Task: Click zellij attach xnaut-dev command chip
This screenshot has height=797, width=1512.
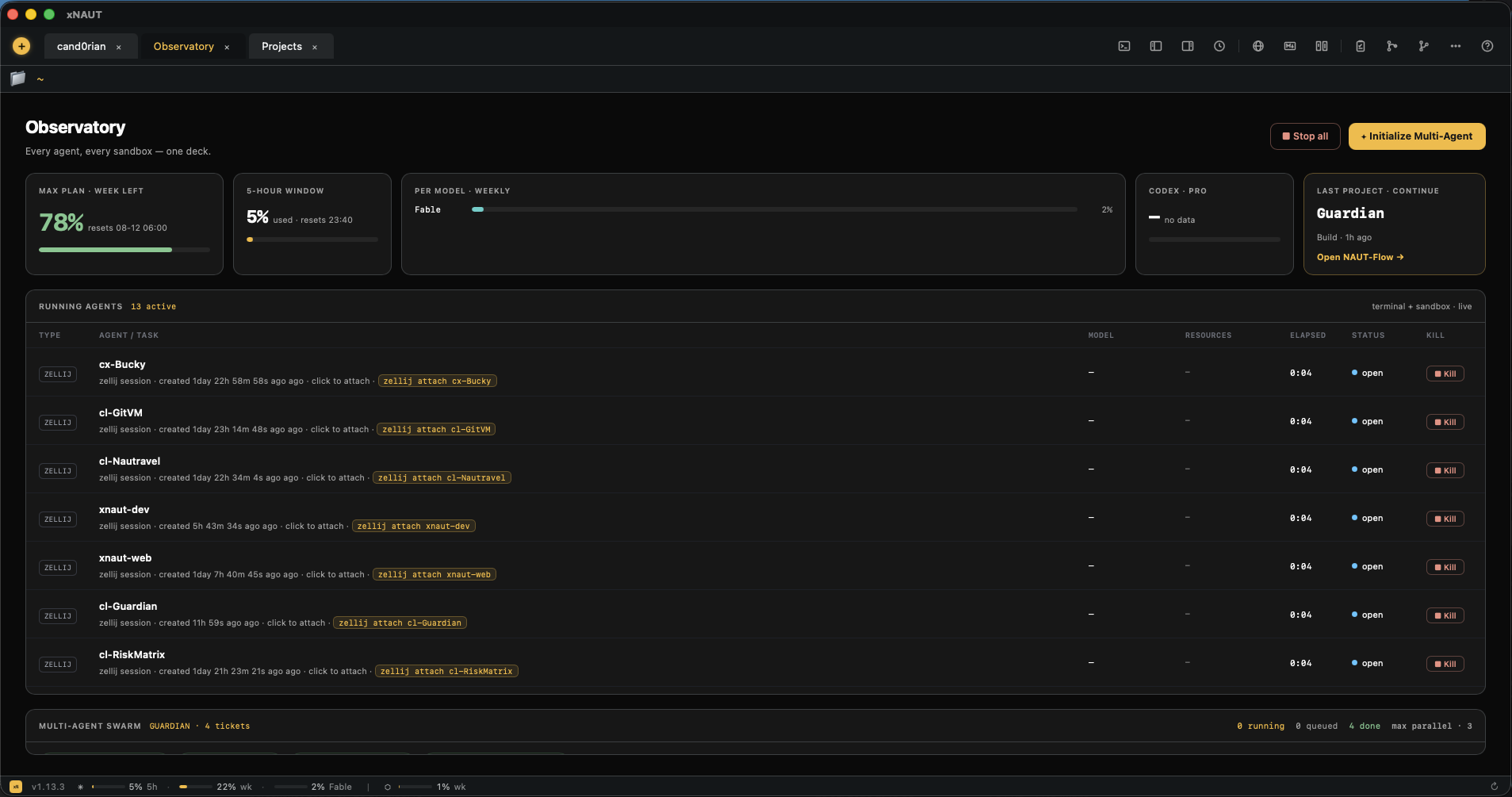Action: [413, 526]
